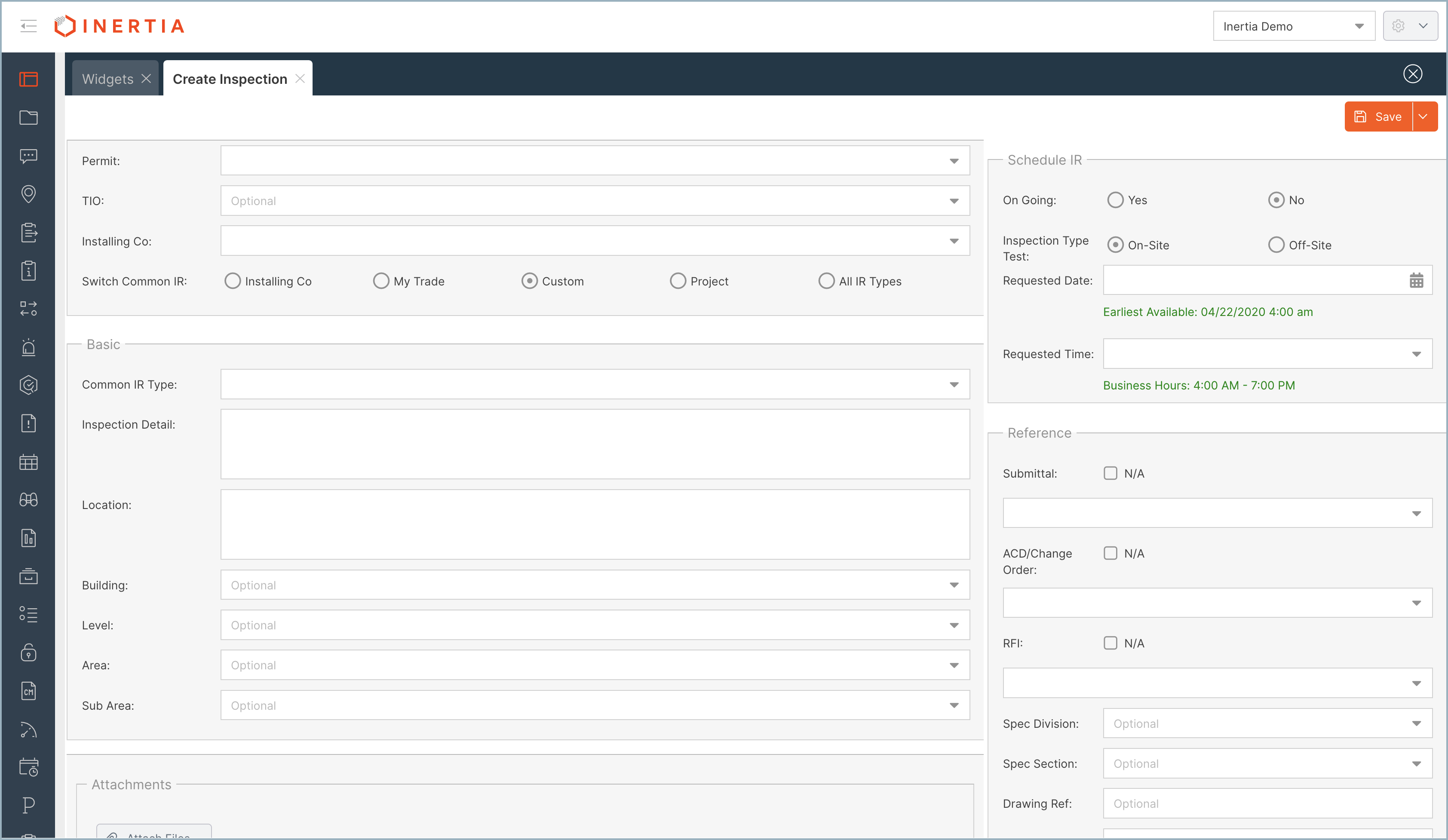Open the Permit dropdown
1448x840 pixels.
pyautogui.click(x=595, y=160)
